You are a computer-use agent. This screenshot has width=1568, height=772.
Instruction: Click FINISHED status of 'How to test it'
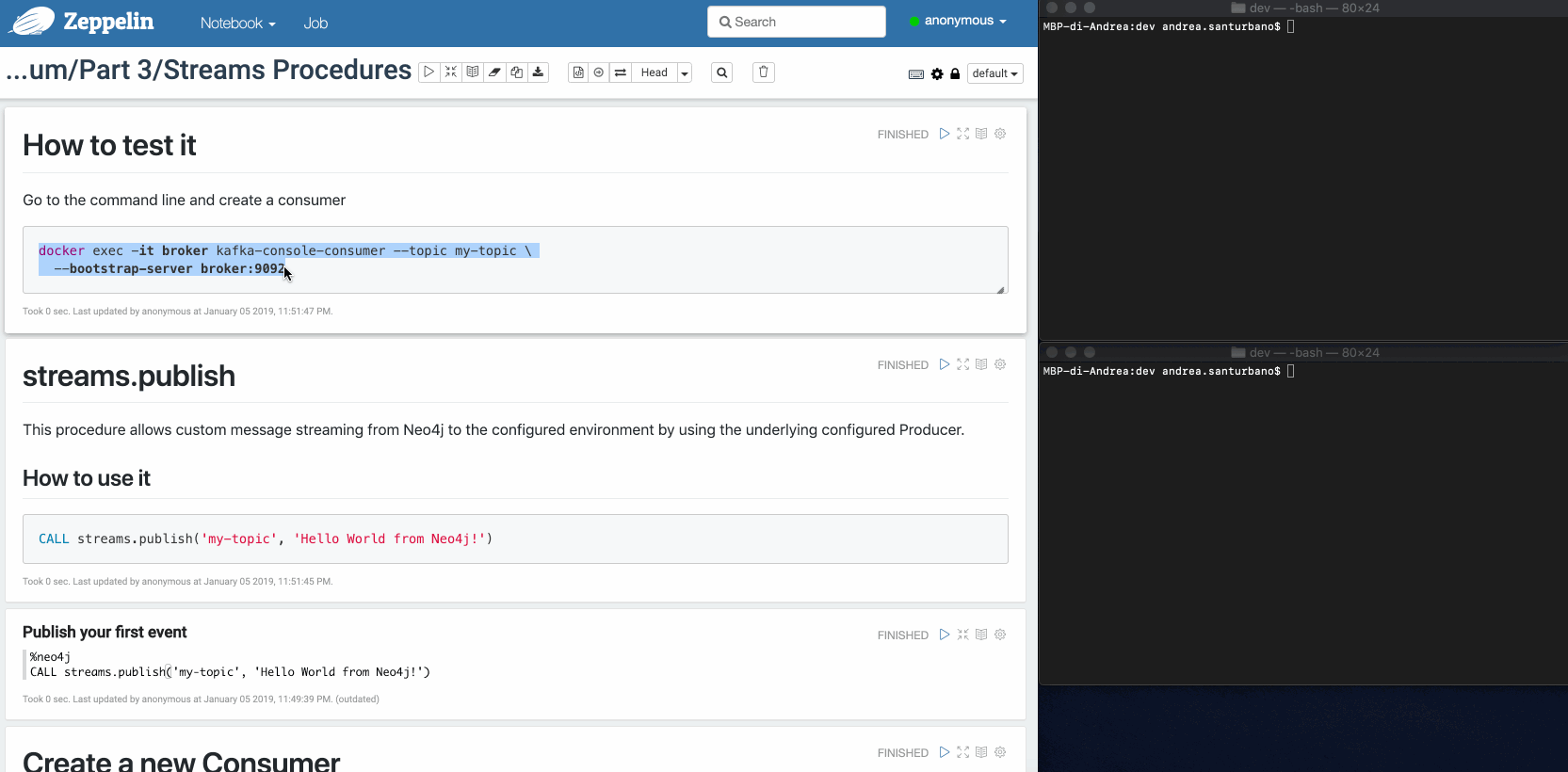[x=903, y=135]
